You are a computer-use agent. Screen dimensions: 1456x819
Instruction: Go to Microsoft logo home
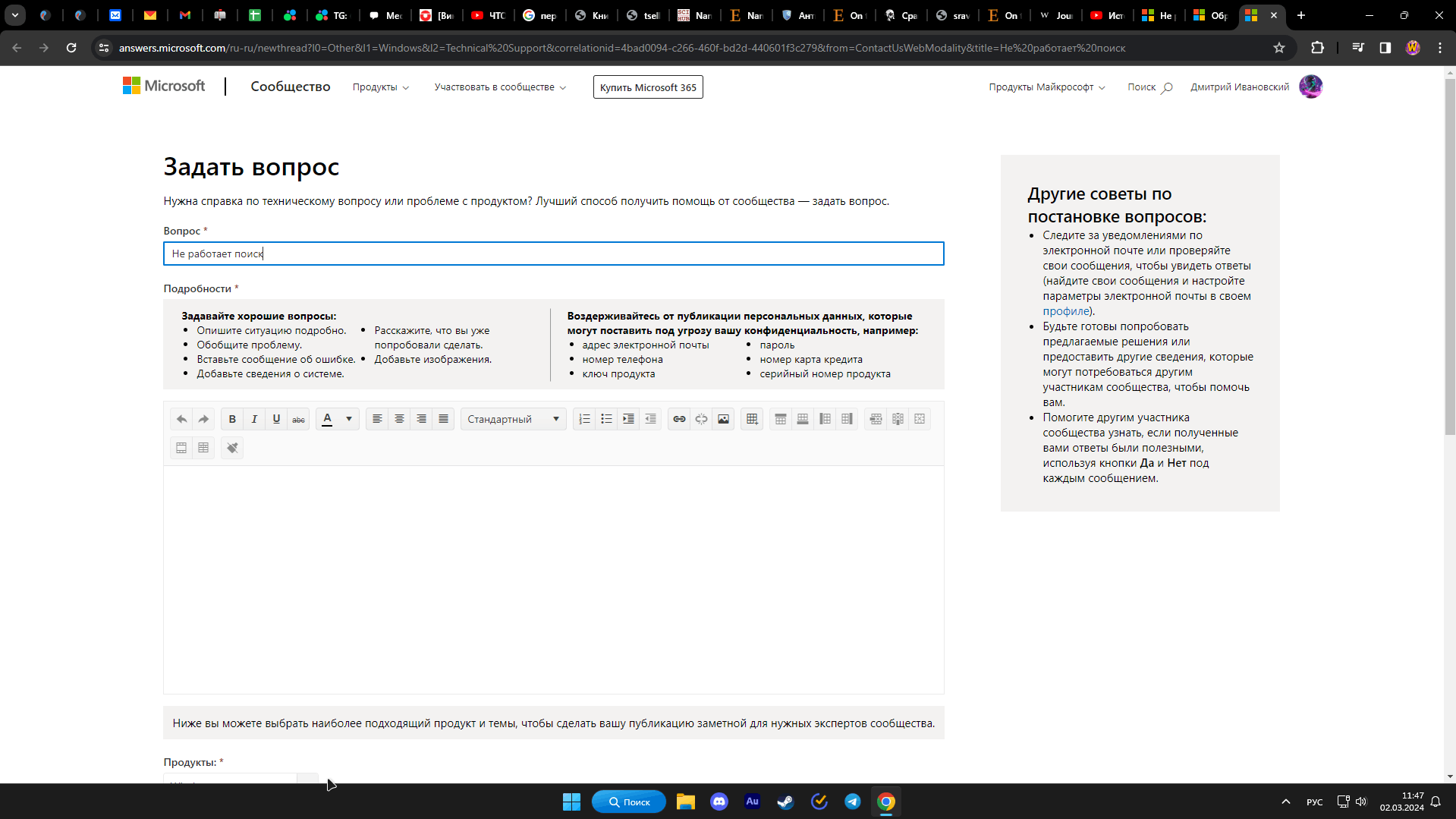pos(164,86)
